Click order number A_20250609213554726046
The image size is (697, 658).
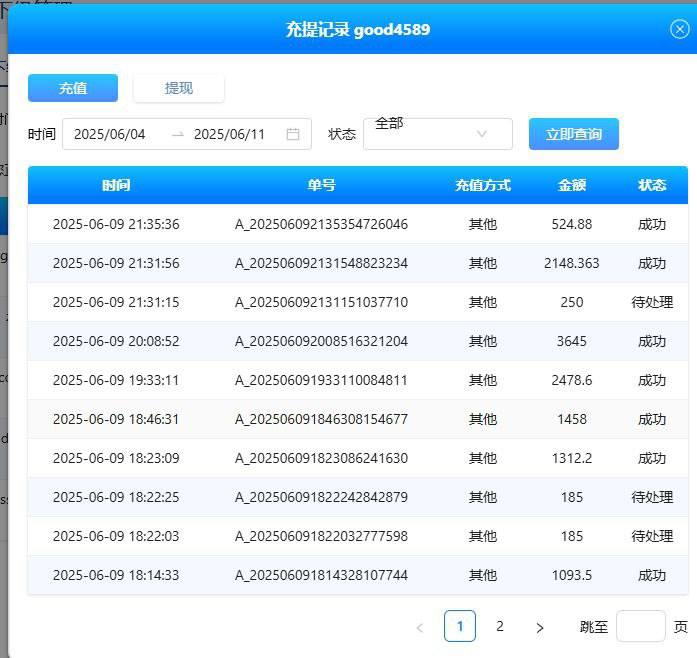click(321, 224)
